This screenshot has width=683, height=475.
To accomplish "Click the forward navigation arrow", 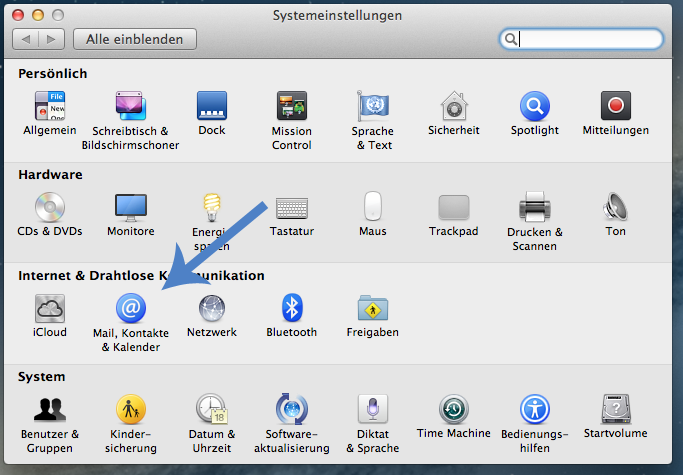I will pyautogui.click(x=52, y=39).
